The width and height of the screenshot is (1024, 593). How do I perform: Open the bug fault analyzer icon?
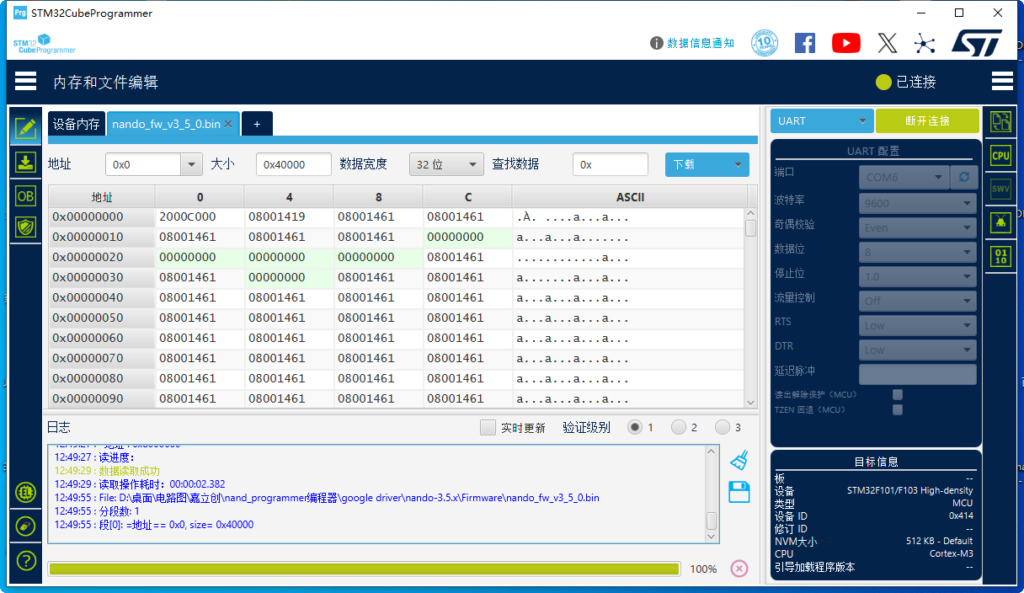point(1000,223)
